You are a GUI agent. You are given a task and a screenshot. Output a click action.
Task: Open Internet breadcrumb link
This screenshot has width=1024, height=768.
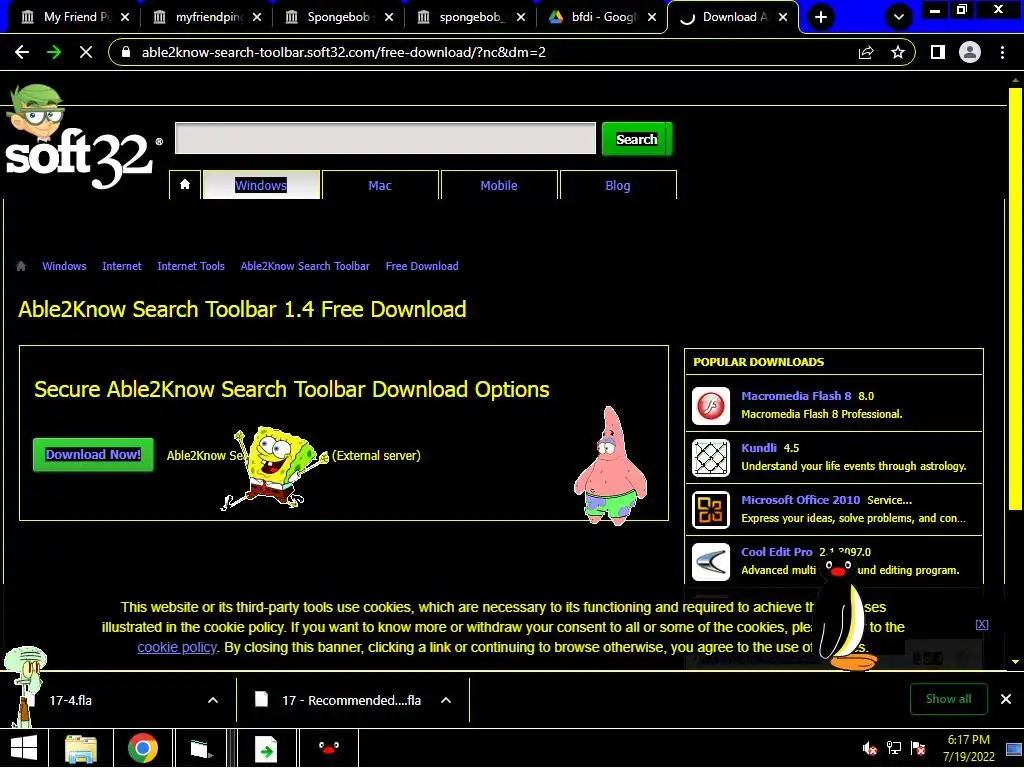click(x=121, y=266)
